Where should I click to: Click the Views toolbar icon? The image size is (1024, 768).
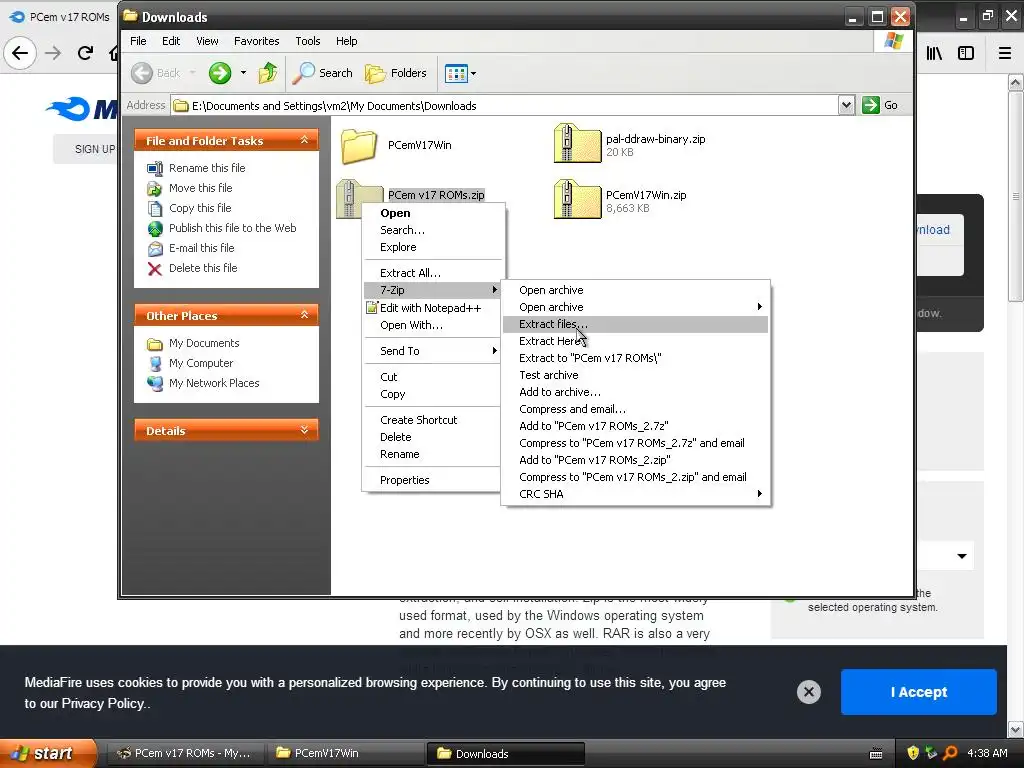[x=456, y=73]
